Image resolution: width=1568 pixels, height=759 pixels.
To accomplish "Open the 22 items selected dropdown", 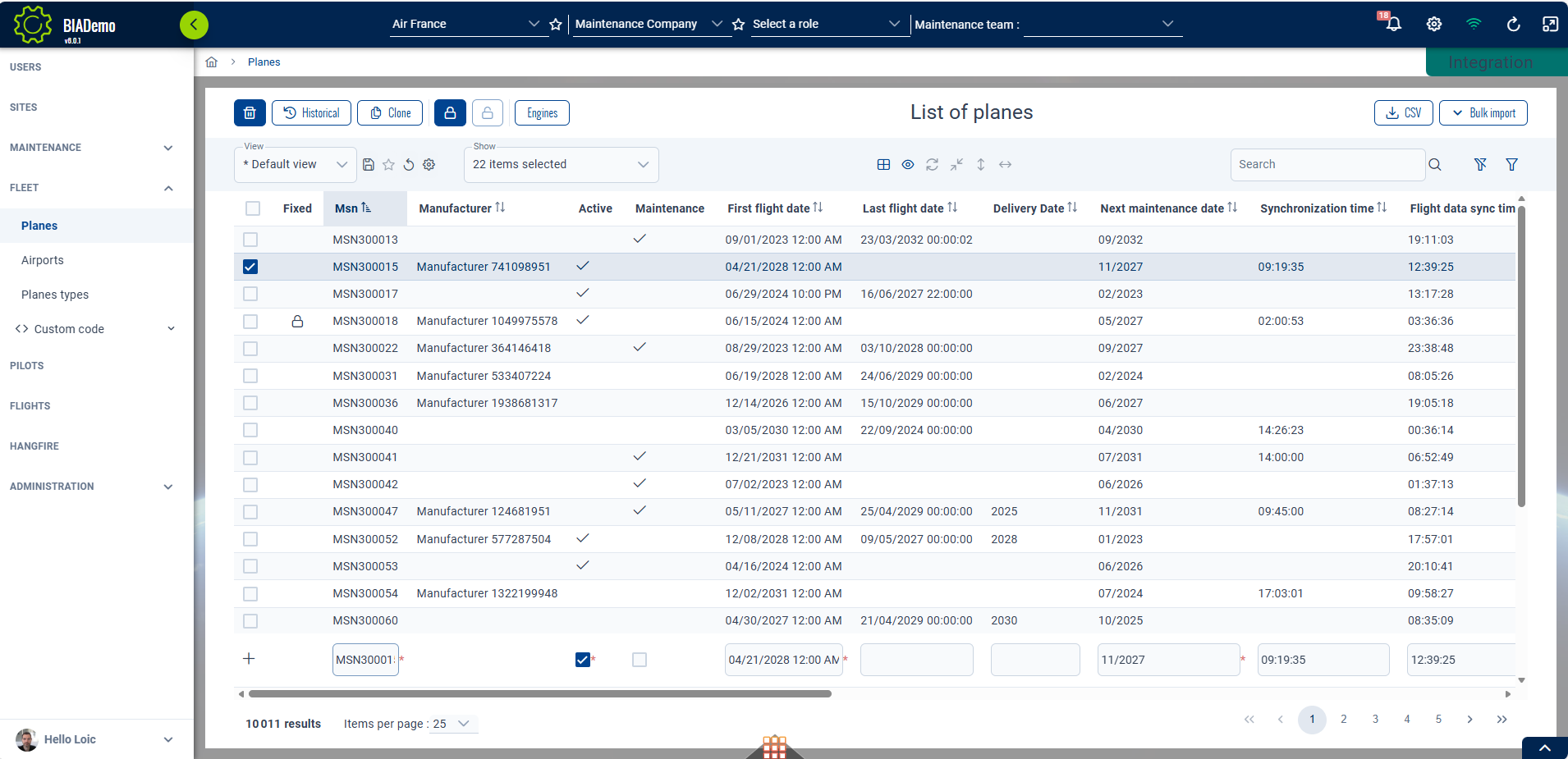I will click(561, 165).
